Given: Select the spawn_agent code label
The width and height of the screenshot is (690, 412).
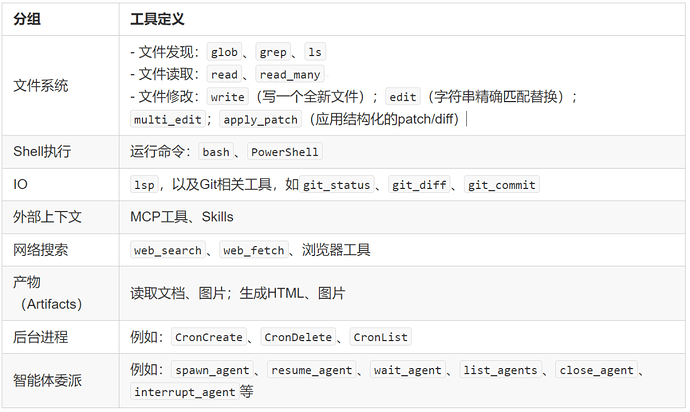Looking at the screenshot, I should point(212,370).
